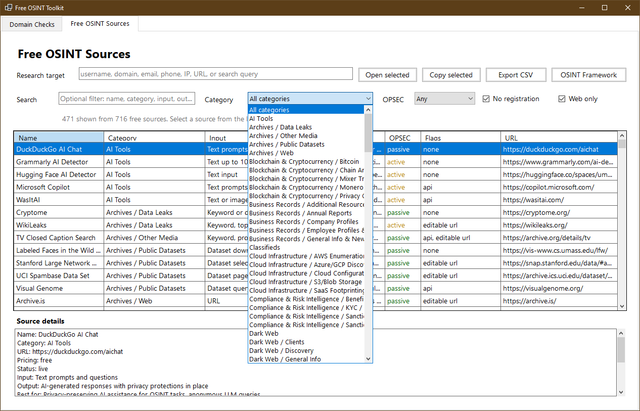Viewport: 640px width, 411px height.
Task: Sort by the OPSEC column header
Action: tap(402, 138)
